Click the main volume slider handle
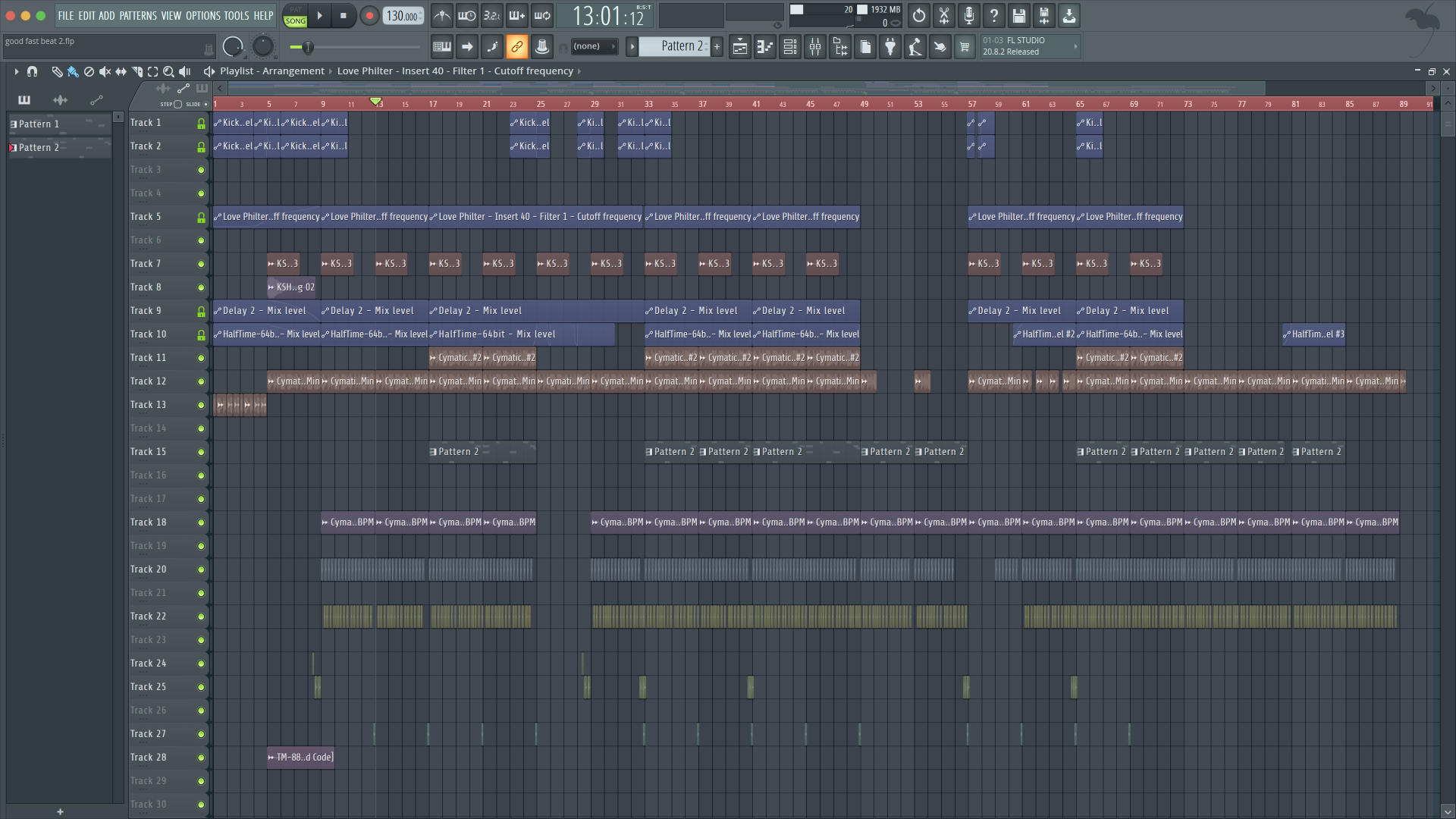The height and width of the screenshot is (819, 1456). [x=307, y=48]
